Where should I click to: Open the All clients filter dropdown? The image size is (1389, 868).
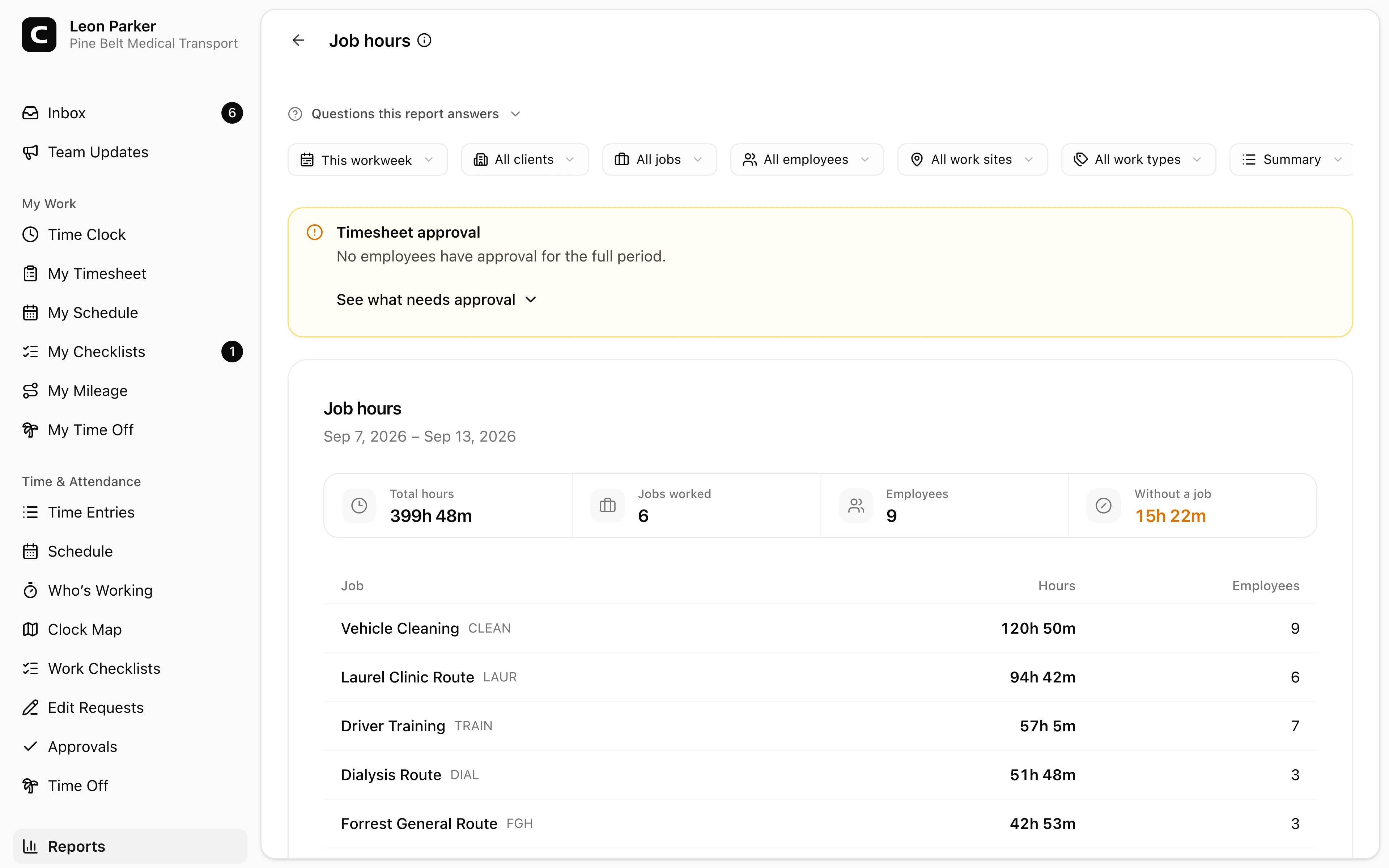tap(524, 159)
